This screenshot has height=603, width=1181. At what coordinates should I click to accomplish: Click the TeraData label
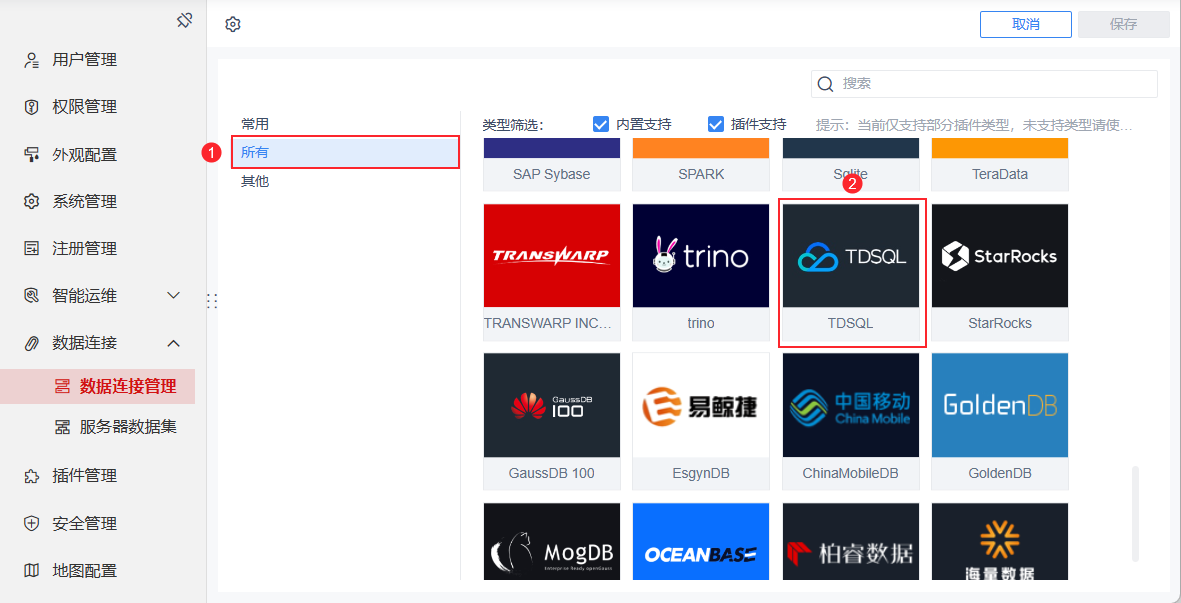(x=1000, y=174)
